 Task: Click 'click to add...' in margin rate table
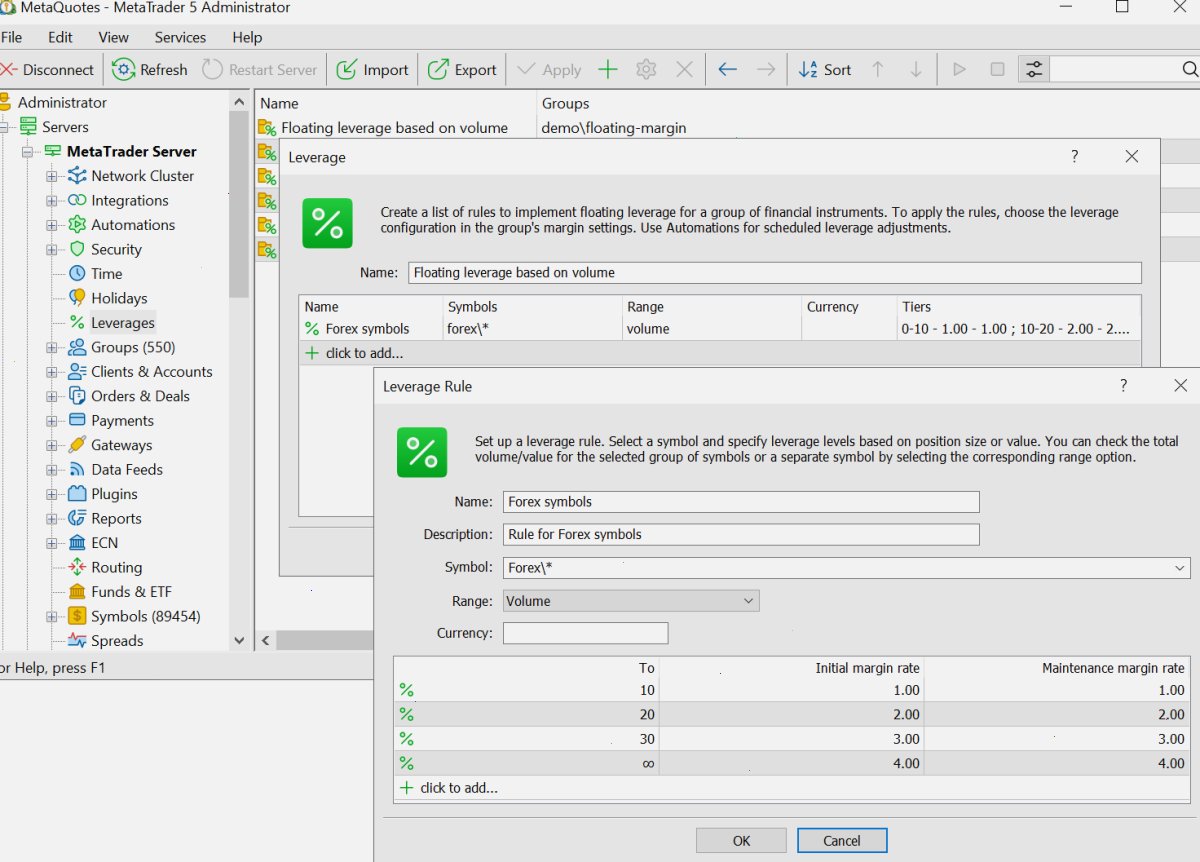[459, 788]
